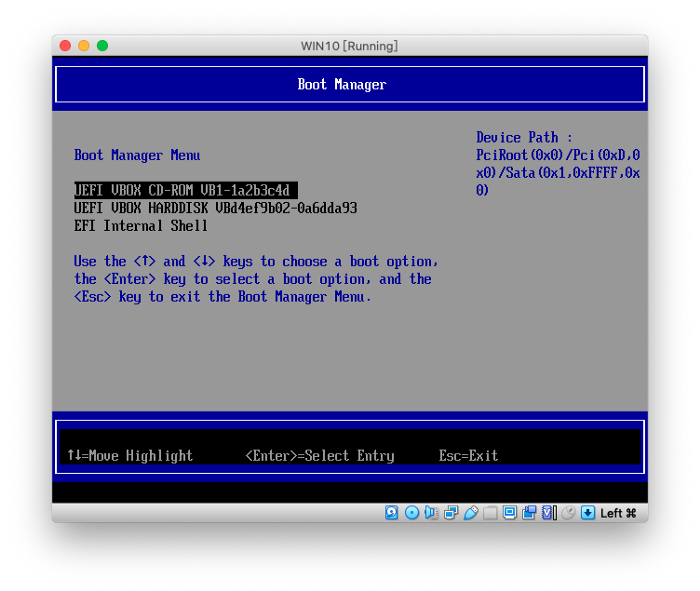Choose the EFI Internal Shell entry
The width and height of the screenshot is (700, 591).
point(141,226)
